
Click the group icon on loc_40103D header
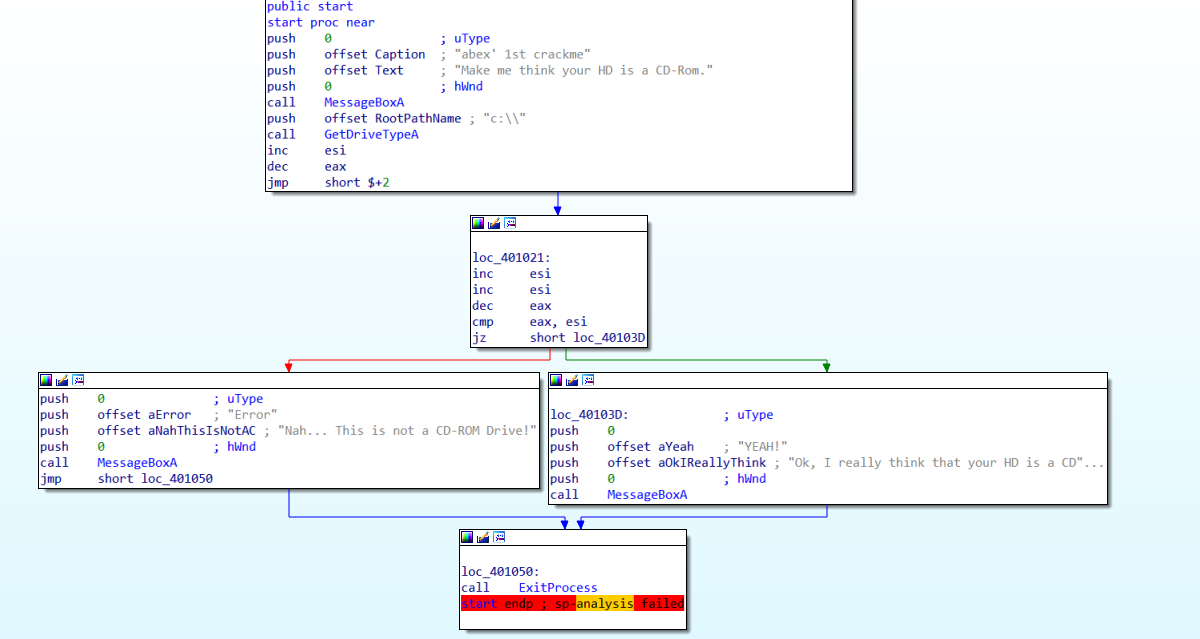[x=589, y=380]
